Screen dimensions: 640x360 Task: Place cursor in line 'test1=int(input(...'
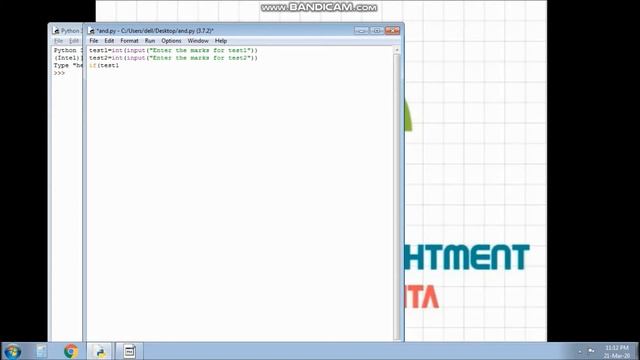point(173,50)
